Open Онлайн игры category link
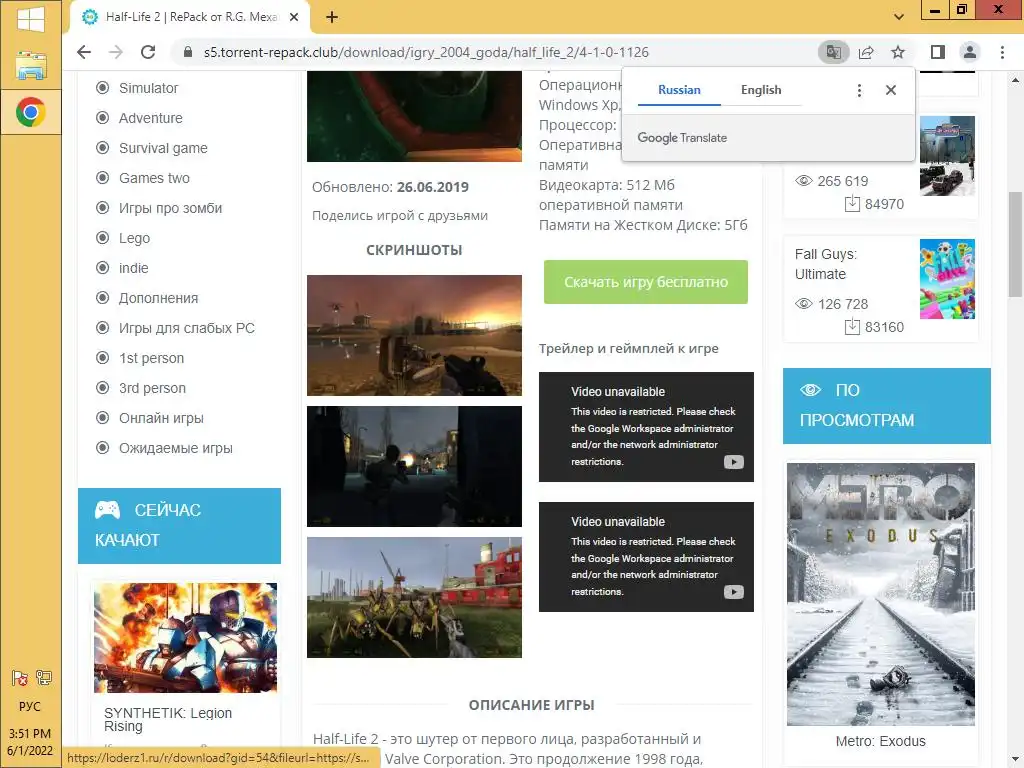 click(161, 418)
